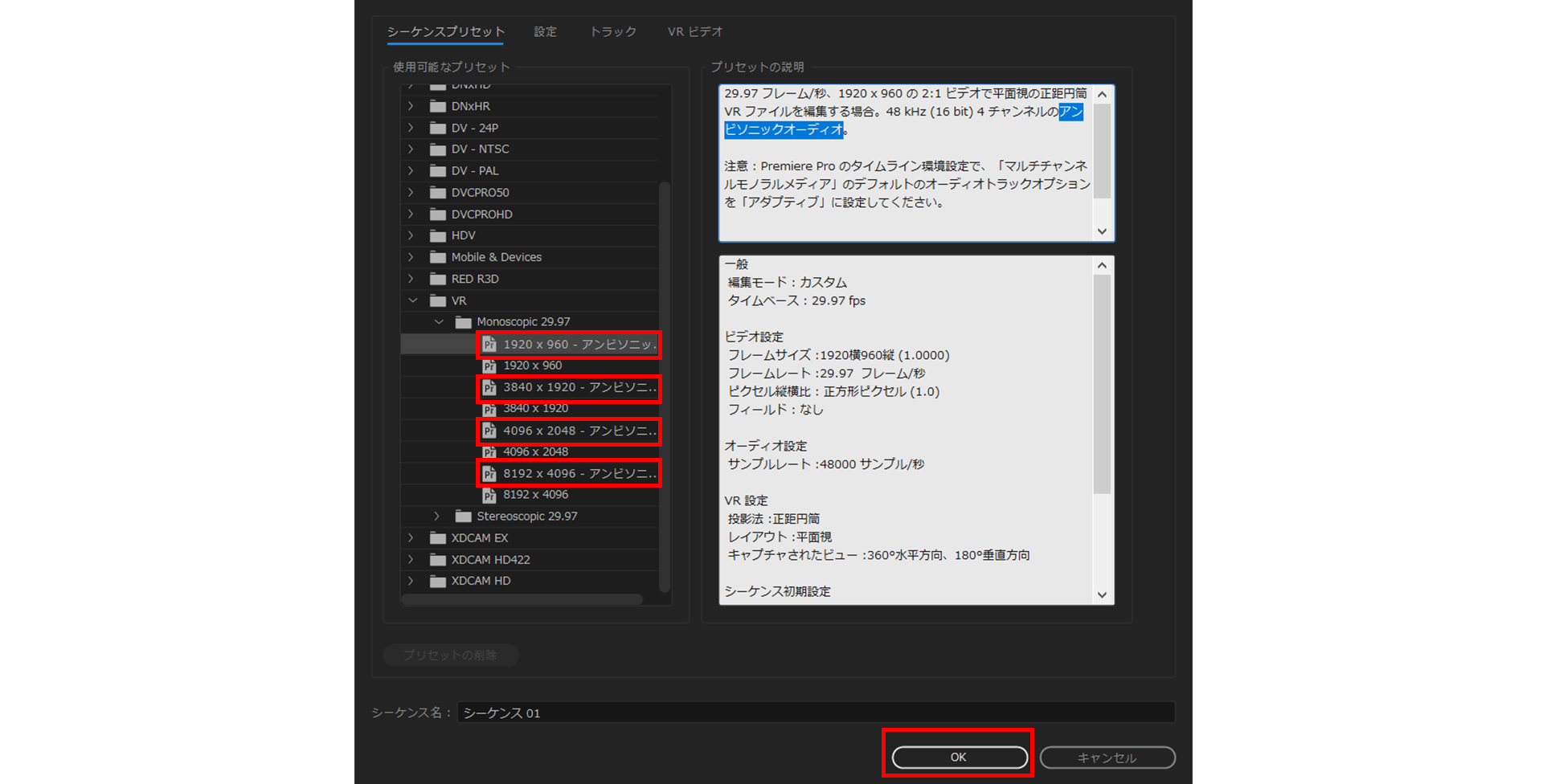Click the シーケンス名 text field
Screen dimensions: 1543x784
tap(816, 713)
